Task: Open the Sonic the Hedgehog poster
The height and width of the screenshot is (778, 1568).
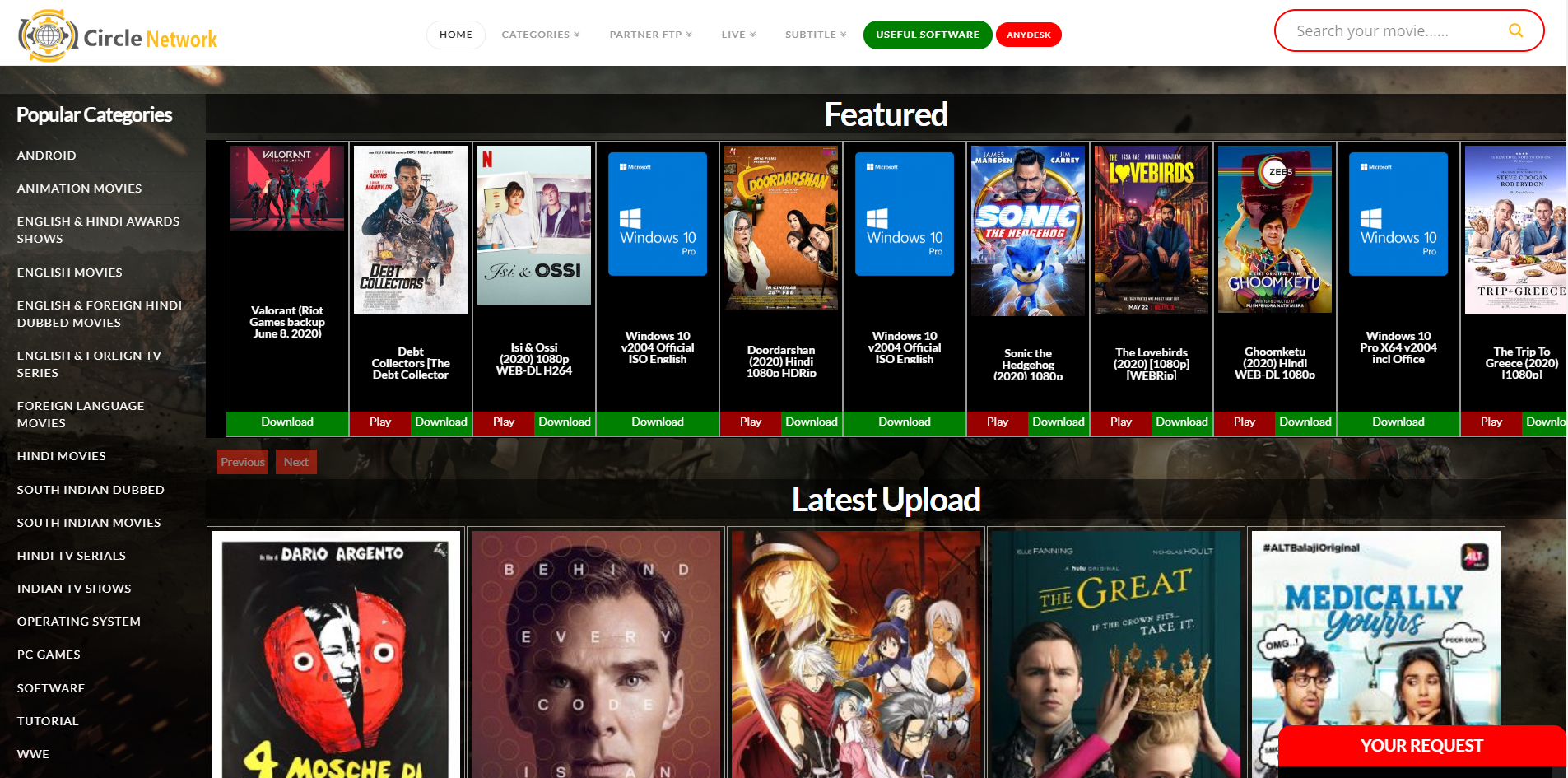Action: point(1028,231)
